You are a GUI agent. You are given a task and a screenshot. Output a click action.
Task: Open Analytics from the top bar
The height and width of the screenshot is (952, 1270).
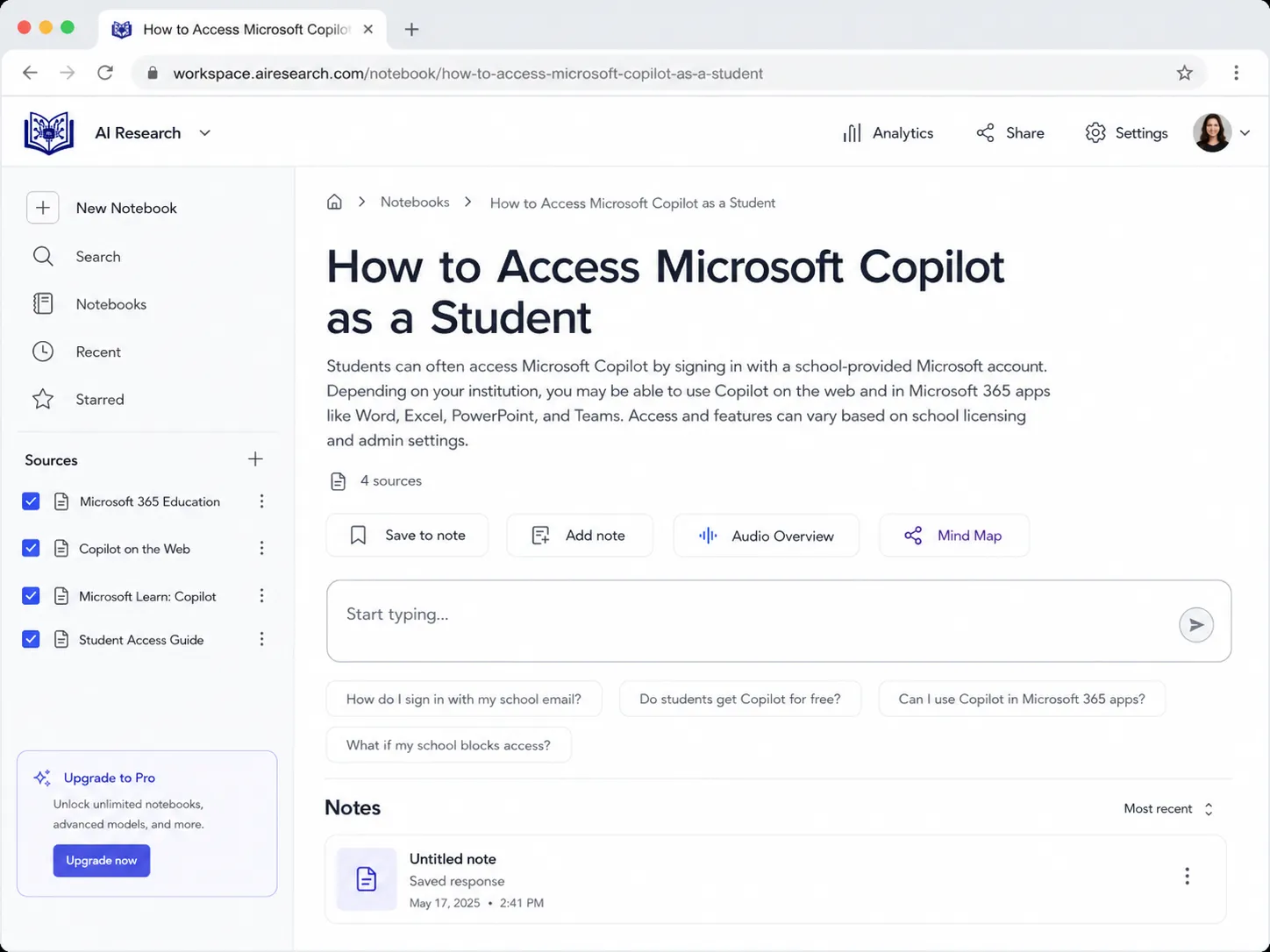(x=888, y=133)
